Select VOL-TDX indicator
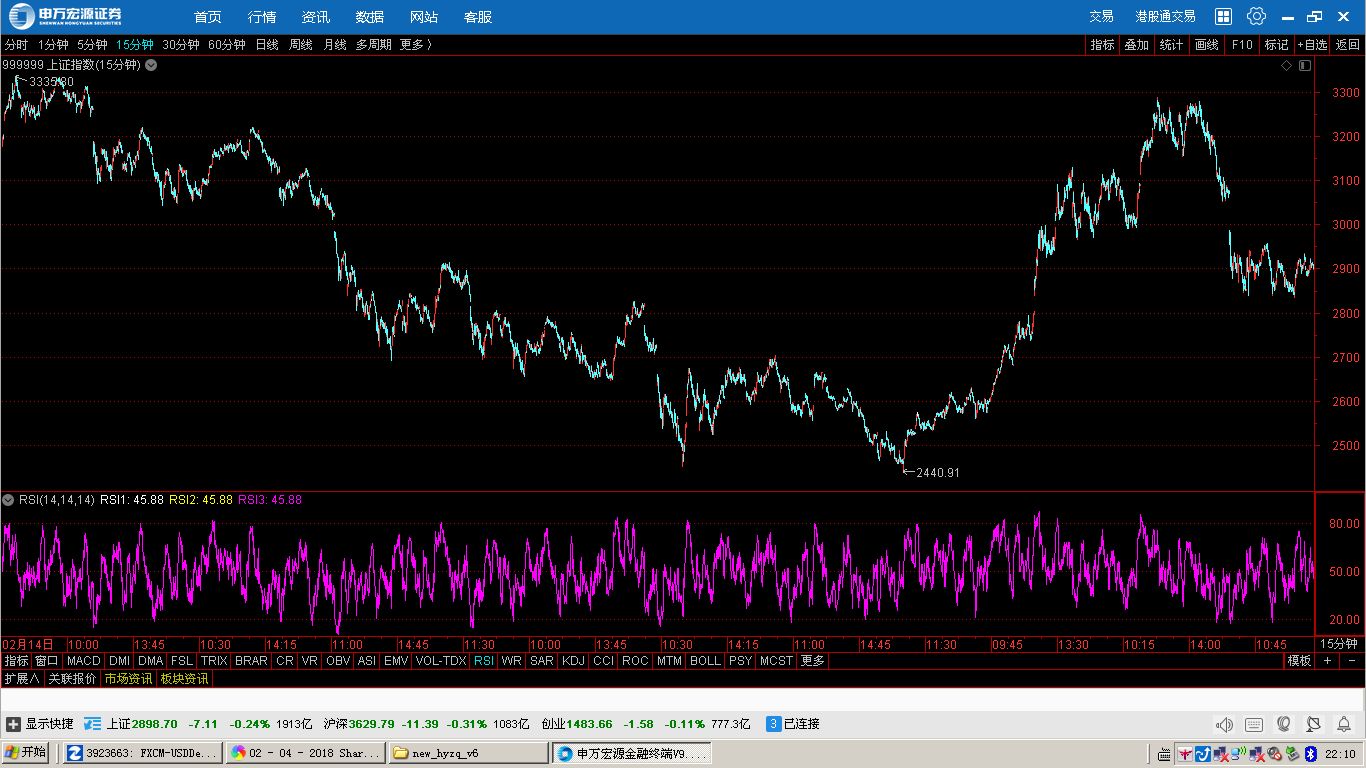 [x=441, y=661]
